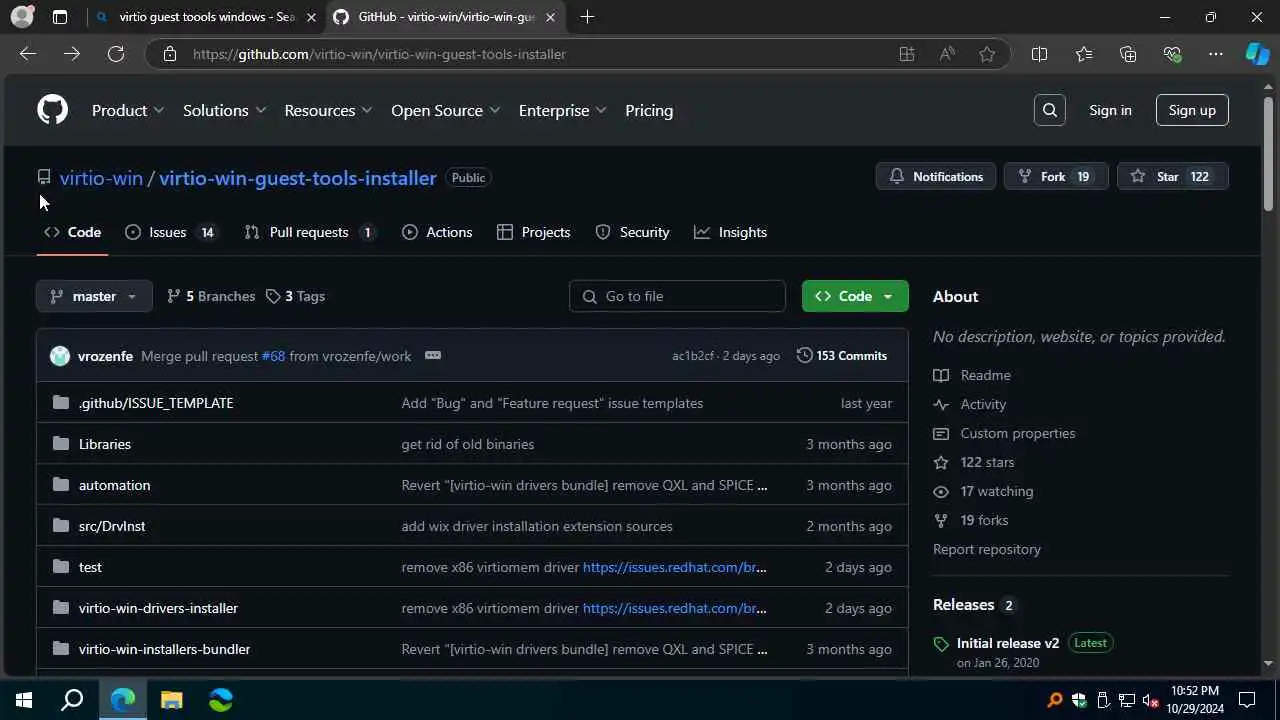The image size is (1280, 720).
Task: View the 153 Commits history
Action: click(842, 356)
